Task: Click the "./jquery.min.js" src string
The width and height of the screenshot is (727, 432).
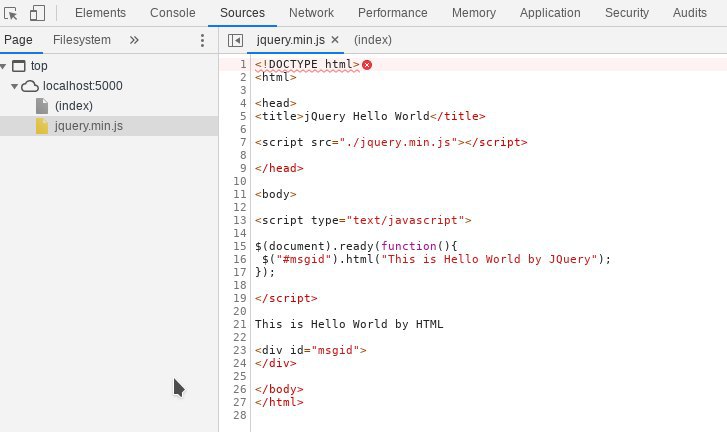Action: point(398,142)
